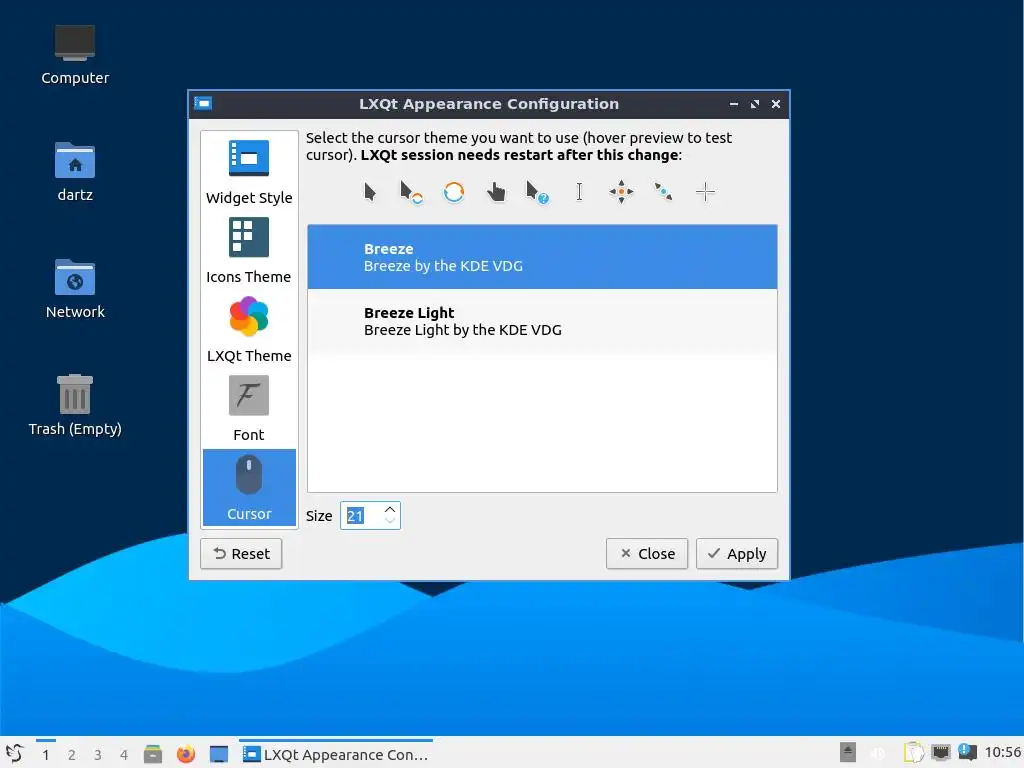This screenshot has width=1024, height=768.
Task: Open the Computer desktop icon
Action: coord(75,55)
